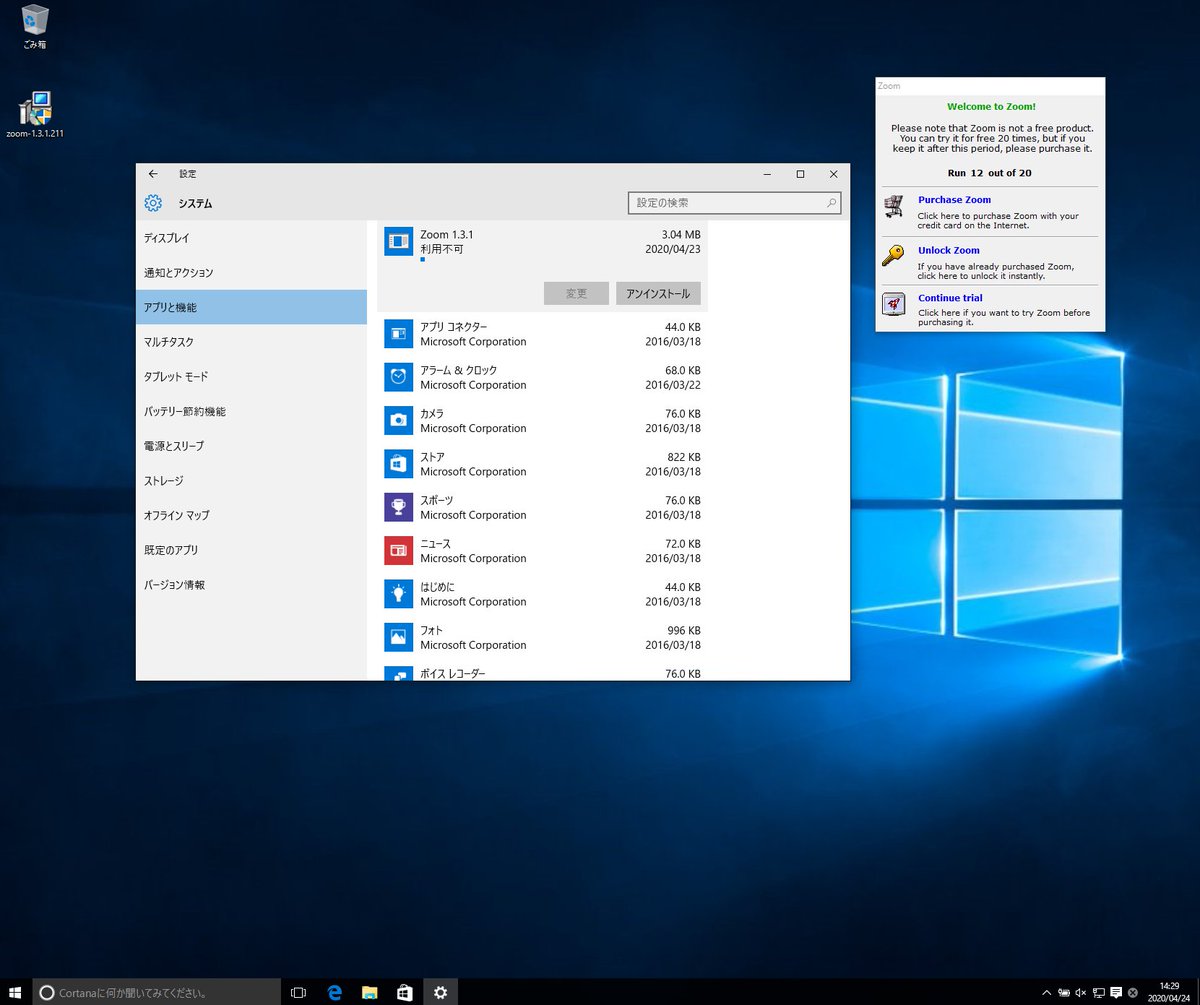The height and width of the screenshot is (1005, 1200).
Task: Click the Continue trial icon in Zoom dialog
Action: coord(893,304)
